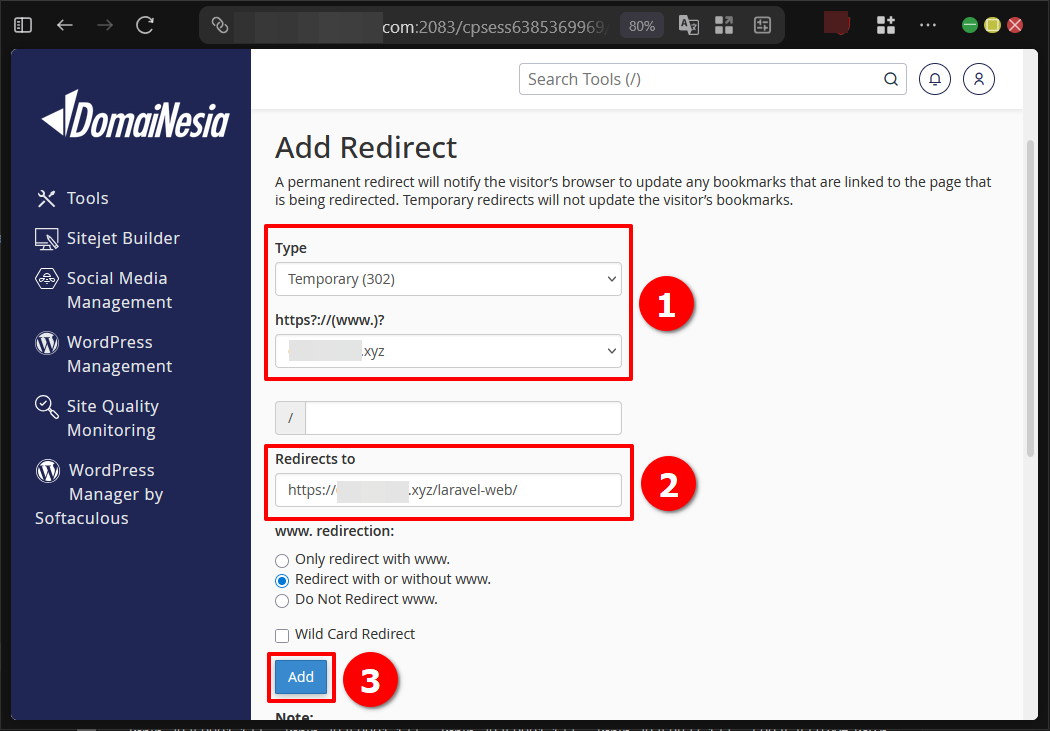Click the user profile icon

pyautogui.click(x=978, y=78)
